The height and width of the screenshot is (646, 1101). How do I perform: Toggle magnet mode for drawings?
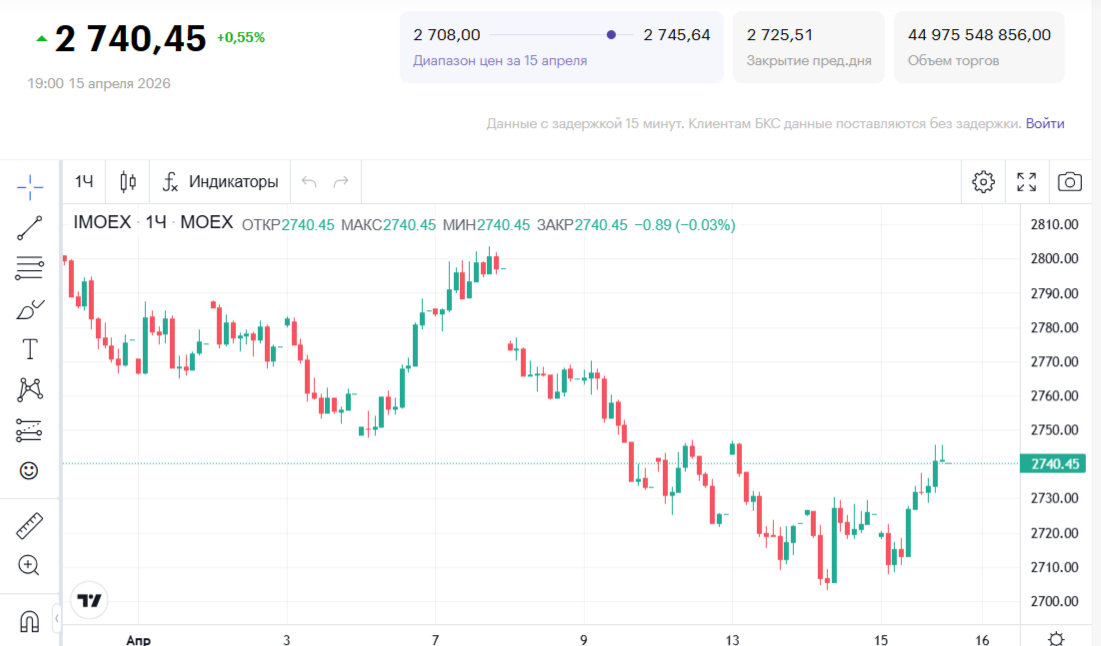click(x=30, y=621)
